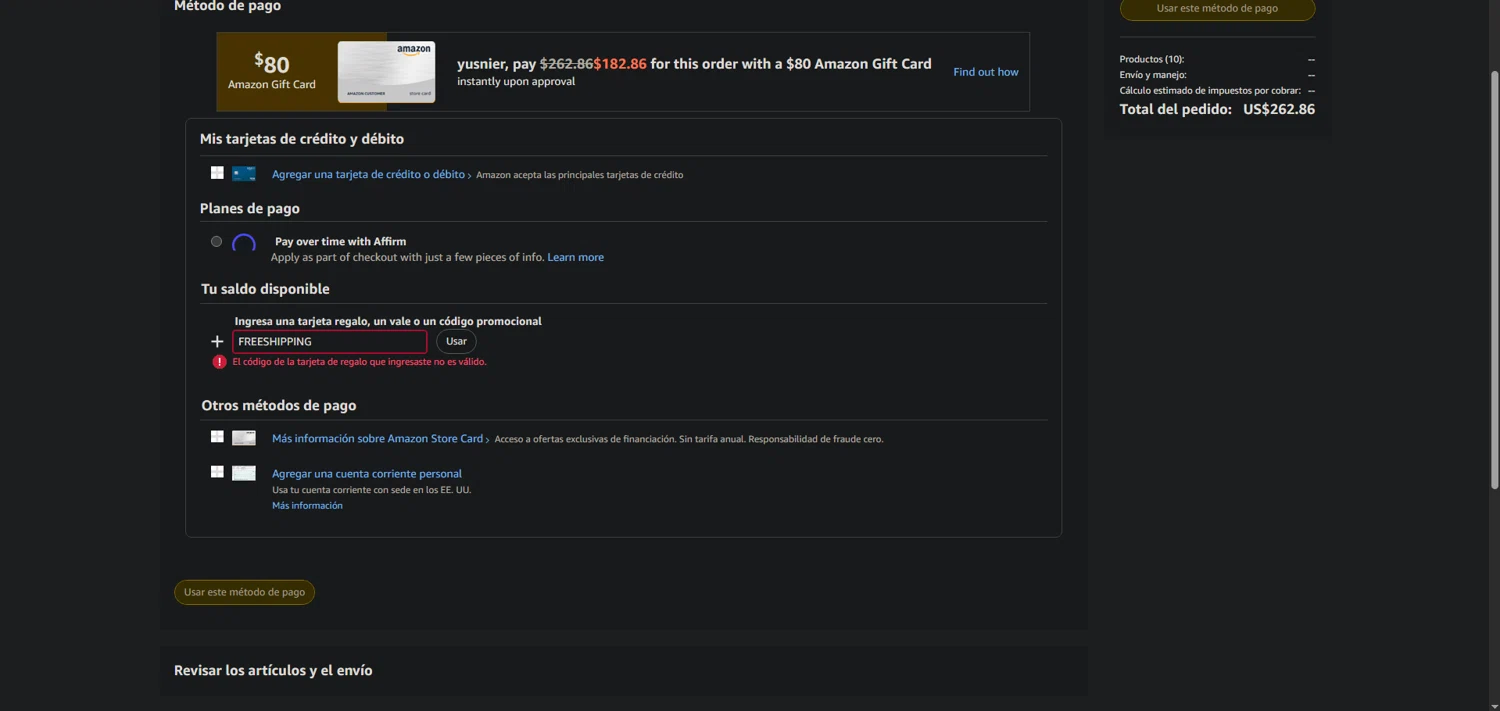
Task: Click the blue credit card icon
Action: (244, 174)
